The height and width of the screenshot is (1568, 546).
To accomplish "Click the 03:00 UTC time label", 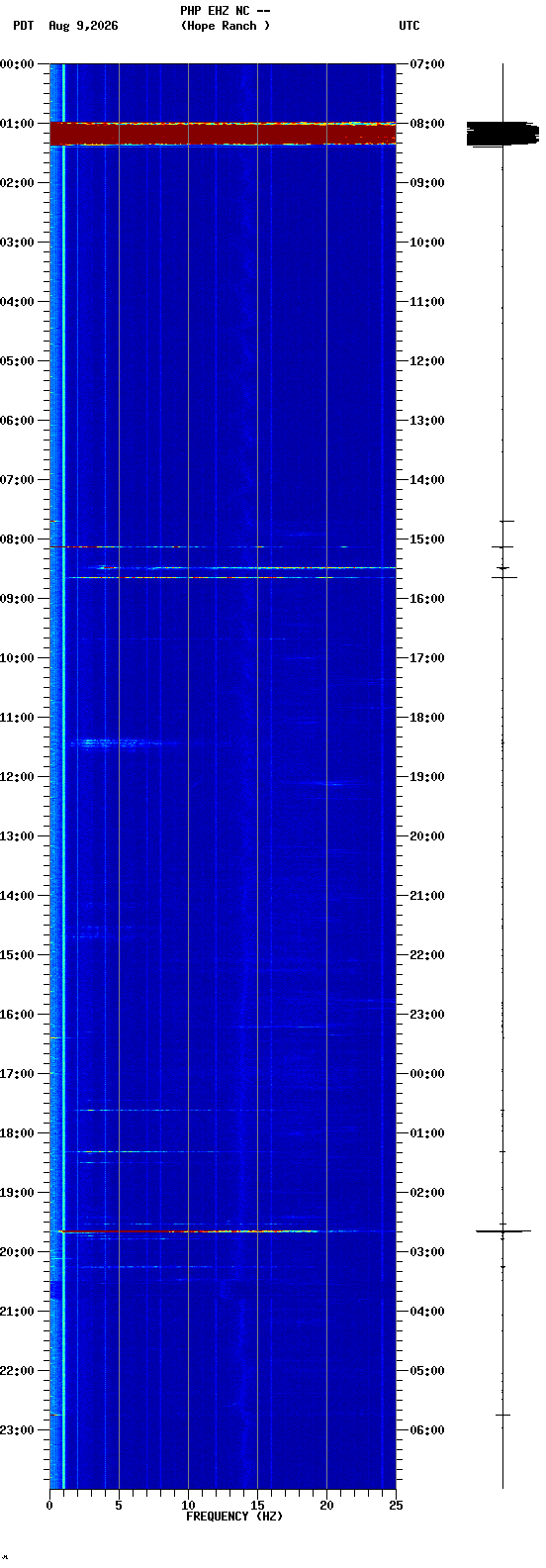I will click(427, 1252).
